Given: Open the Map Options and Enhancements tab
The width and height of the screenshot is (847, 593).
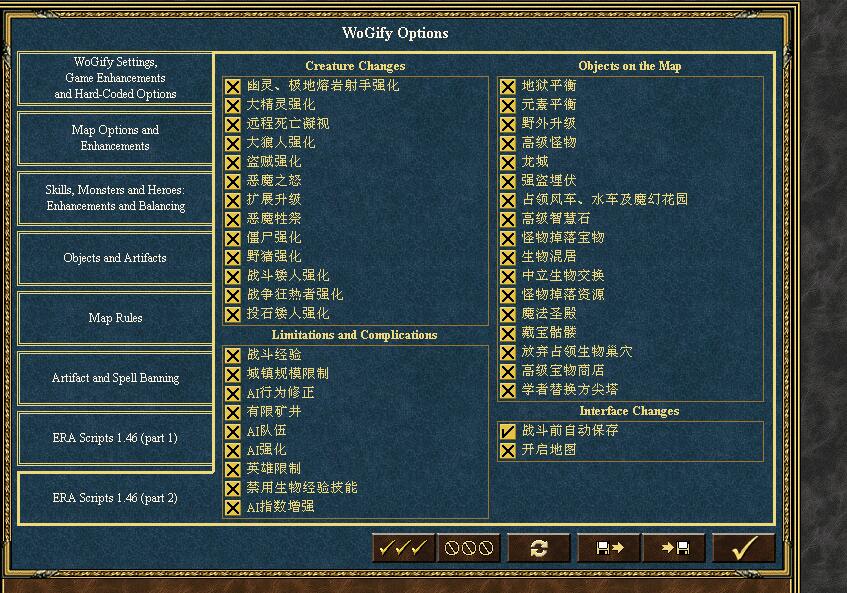Looking at the screenshot, I should 115,138.
